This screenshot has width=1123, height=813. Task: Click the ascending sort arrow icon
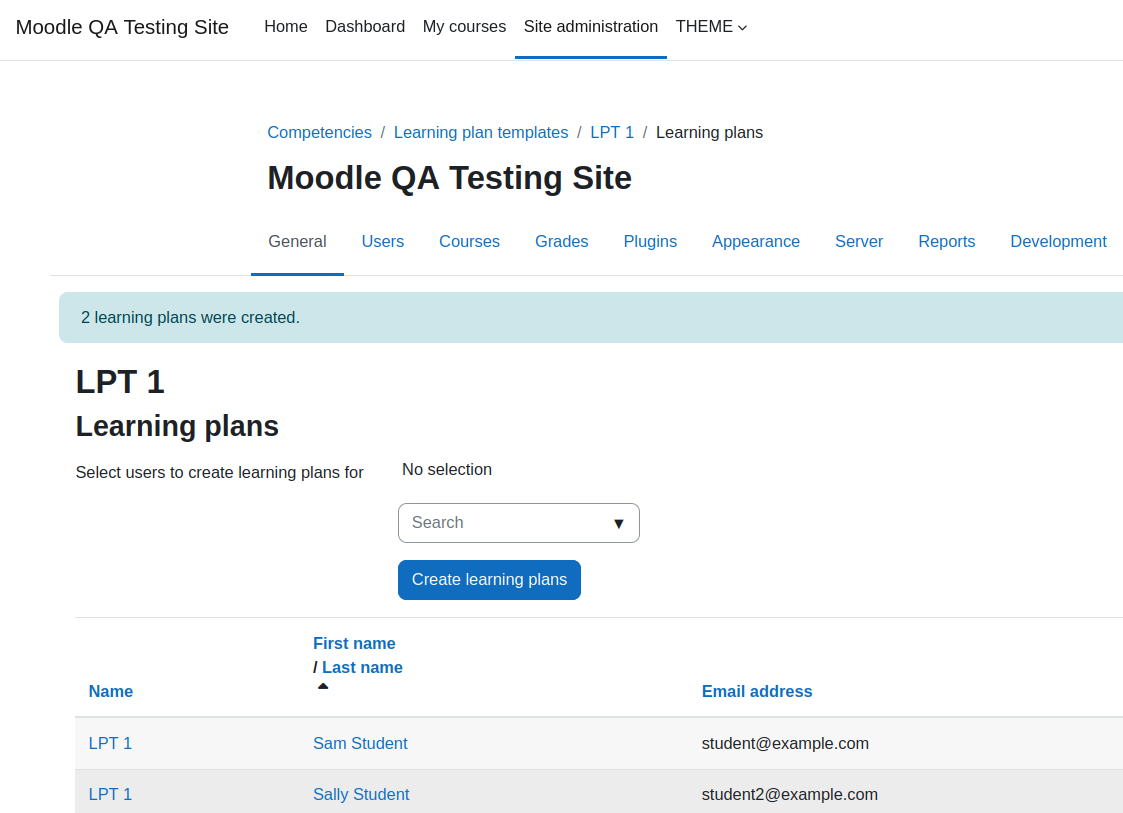coord(323,686)
